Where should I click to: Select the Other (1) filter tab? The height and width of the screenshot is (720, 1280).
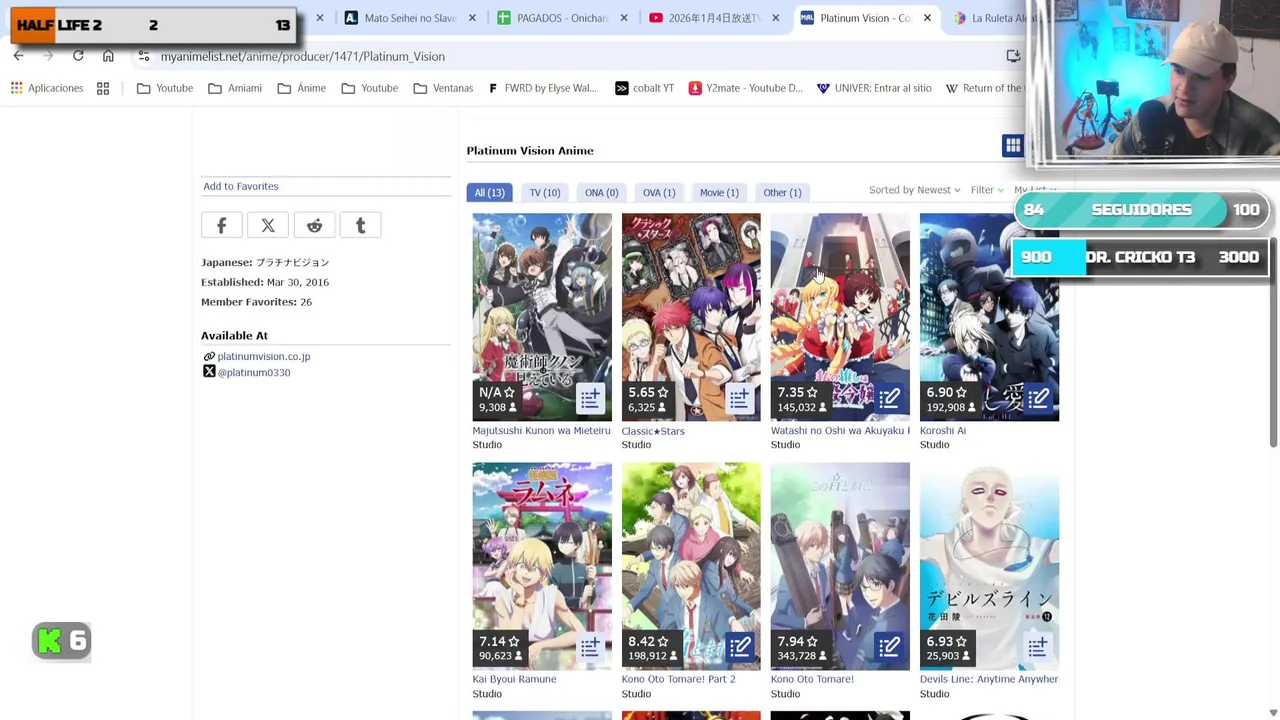pyautogui.click(x=782, y=192)
